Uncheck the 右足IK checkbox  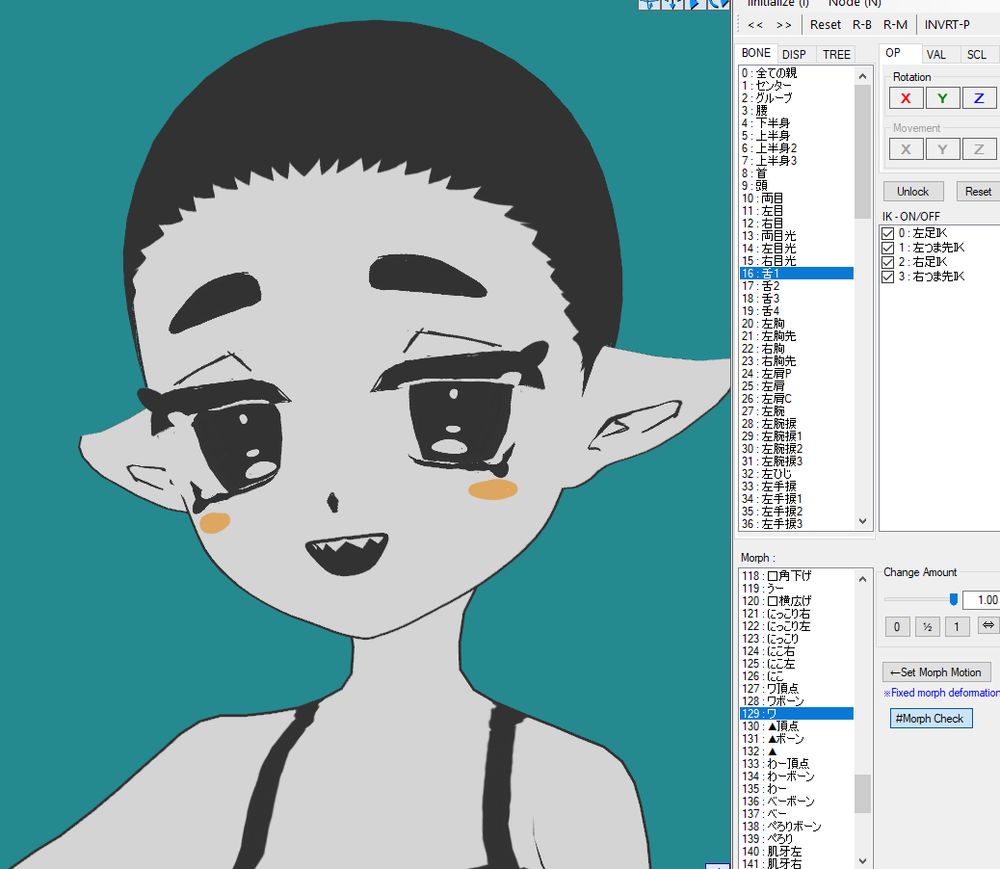click(888, 262)
